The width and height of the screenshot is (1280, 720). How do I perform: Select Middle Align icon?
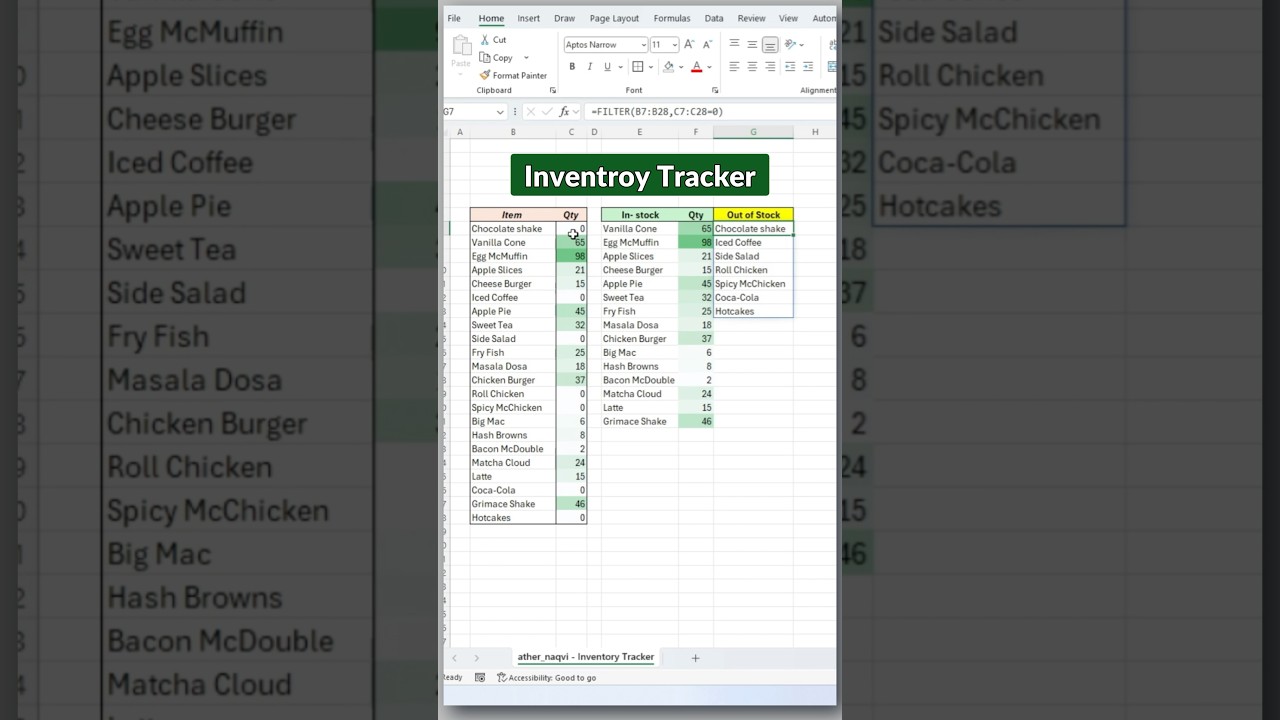click(x=752, y=44)
